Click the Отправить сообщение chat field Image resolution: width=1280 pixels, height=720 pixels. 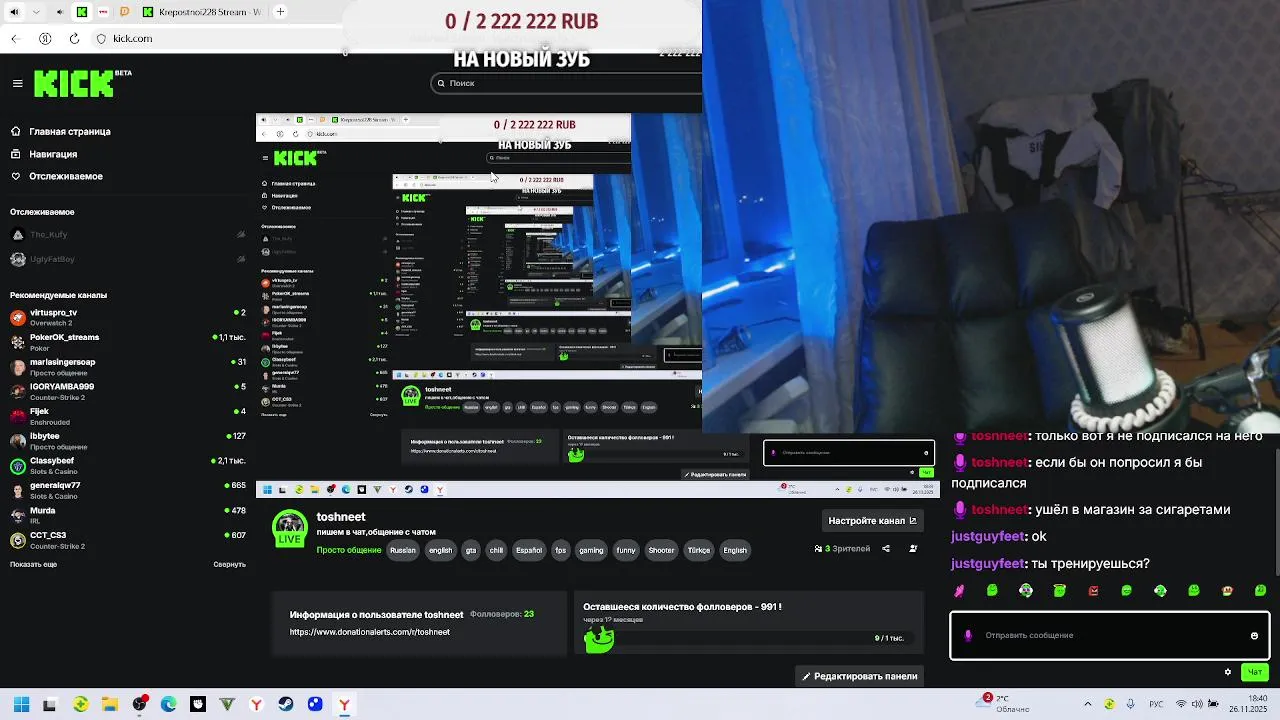click(x=1110, y=635)
